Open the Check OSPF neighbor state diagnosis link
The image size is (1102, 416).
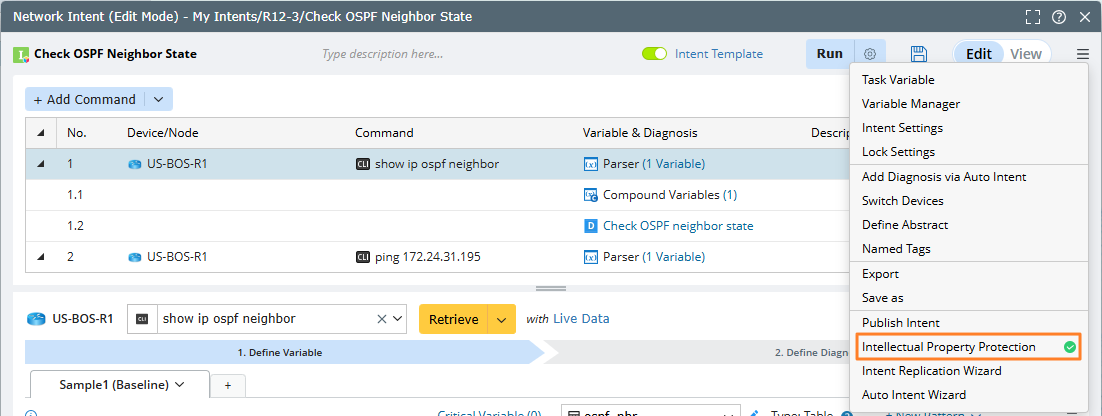[x=678, y=226]
